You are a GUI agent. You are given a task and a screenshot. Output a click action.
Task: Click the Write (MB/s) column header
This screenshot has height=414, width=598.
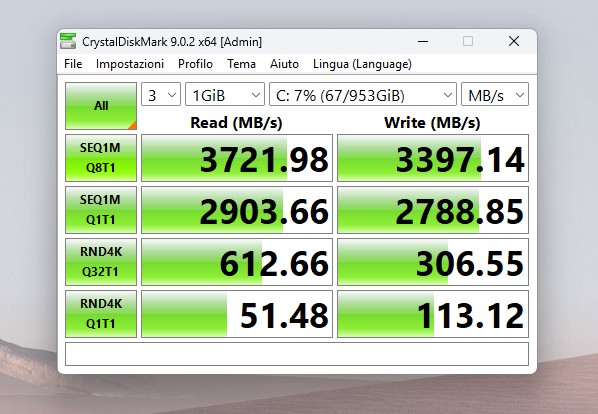[432, 123]
